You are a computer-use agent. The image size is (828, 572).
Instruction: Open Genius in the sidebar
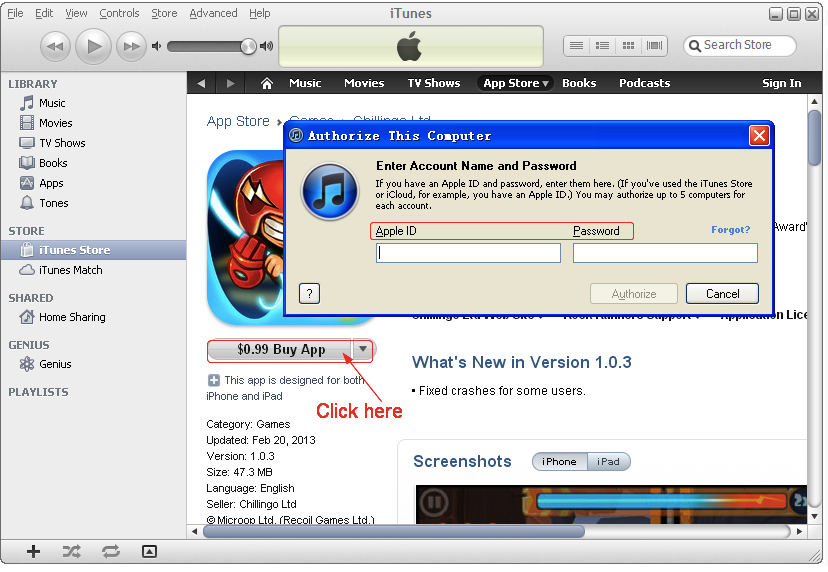pos(55,364)
